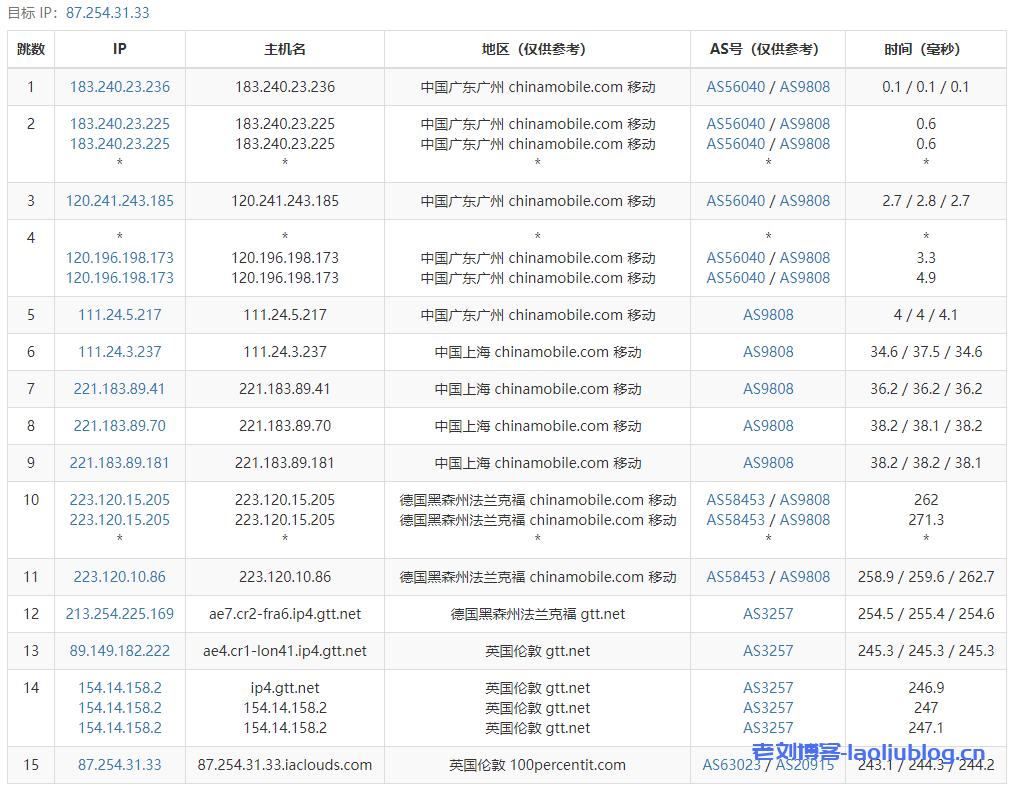Open the 111.24.5.217 IP link
This screenshot has height=790, width=1011.
(120, 315)
